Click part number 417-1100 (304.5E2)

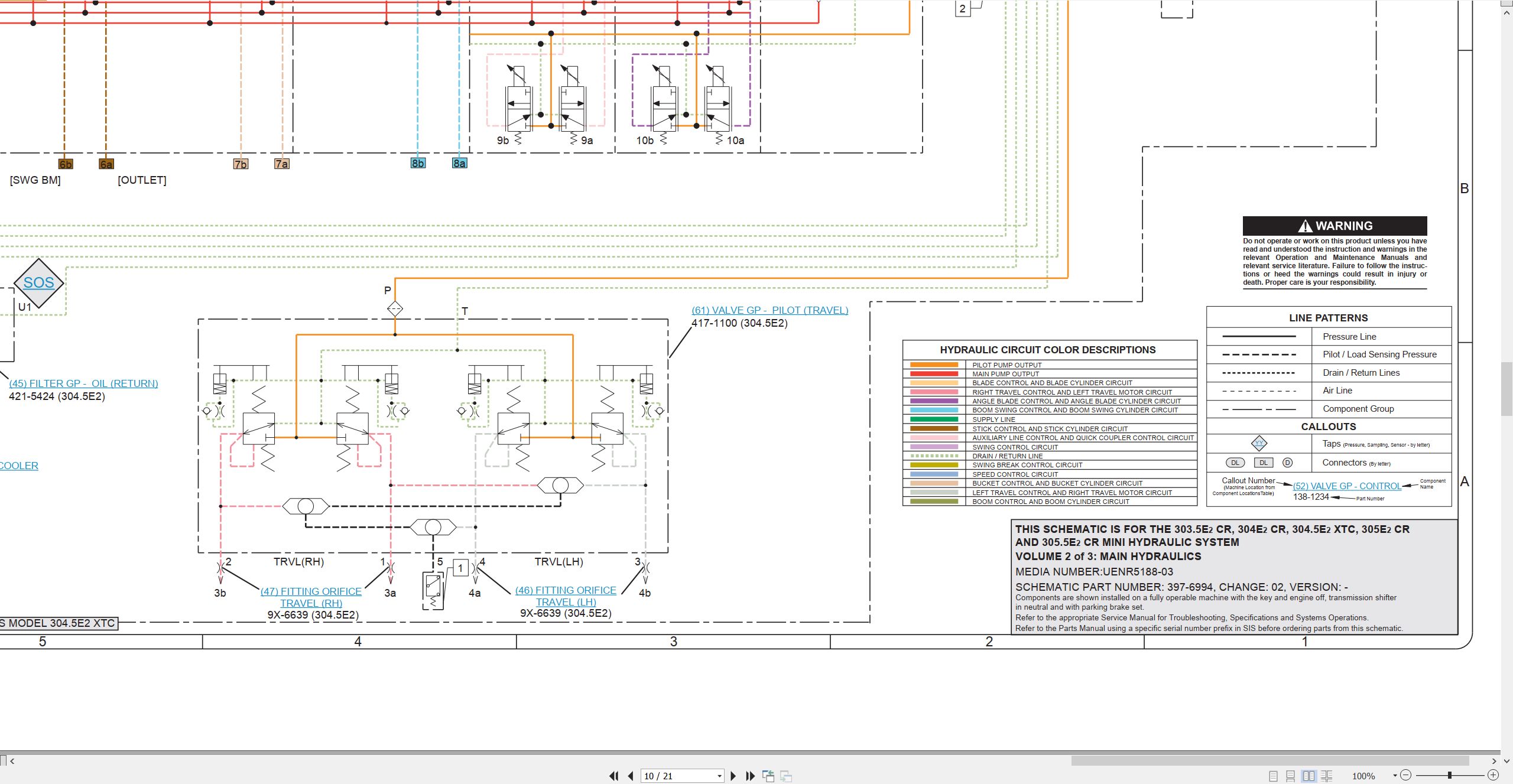(x=739, y=323)
